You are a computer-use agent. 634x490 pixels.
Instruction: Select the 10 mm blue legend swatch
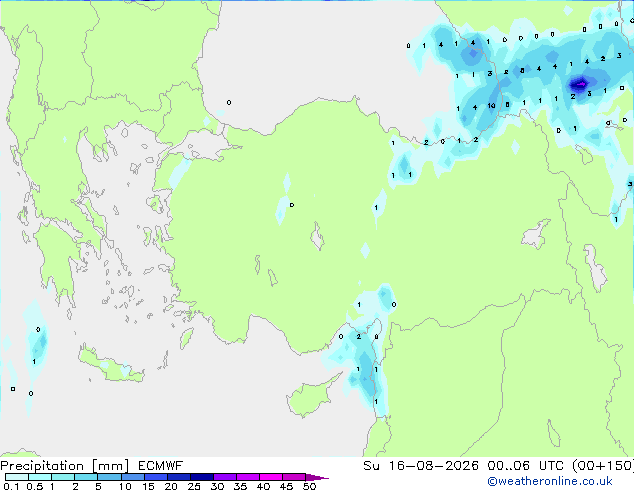[x=133, y=477]
